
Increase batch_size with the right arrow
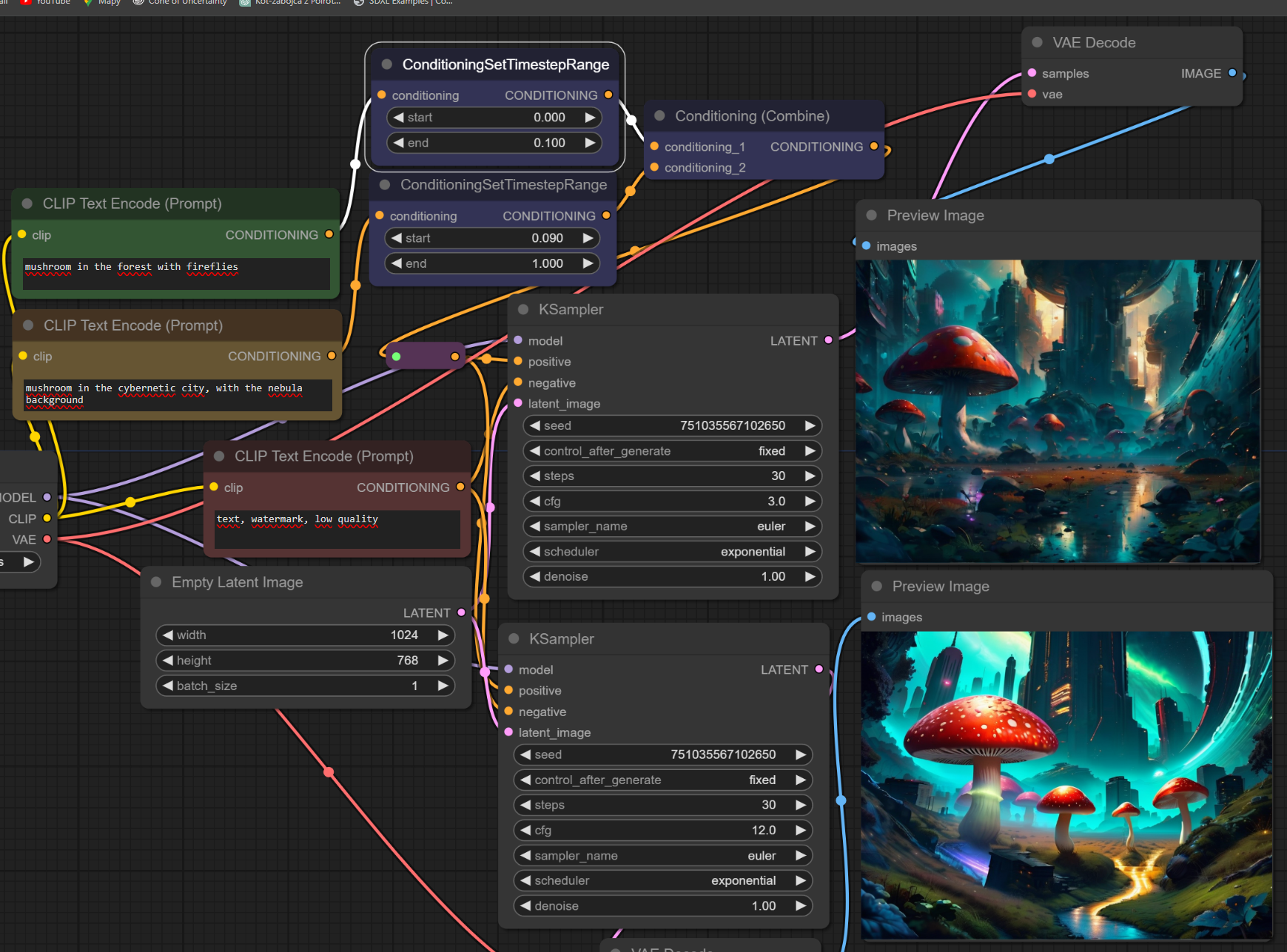[443, 686]
